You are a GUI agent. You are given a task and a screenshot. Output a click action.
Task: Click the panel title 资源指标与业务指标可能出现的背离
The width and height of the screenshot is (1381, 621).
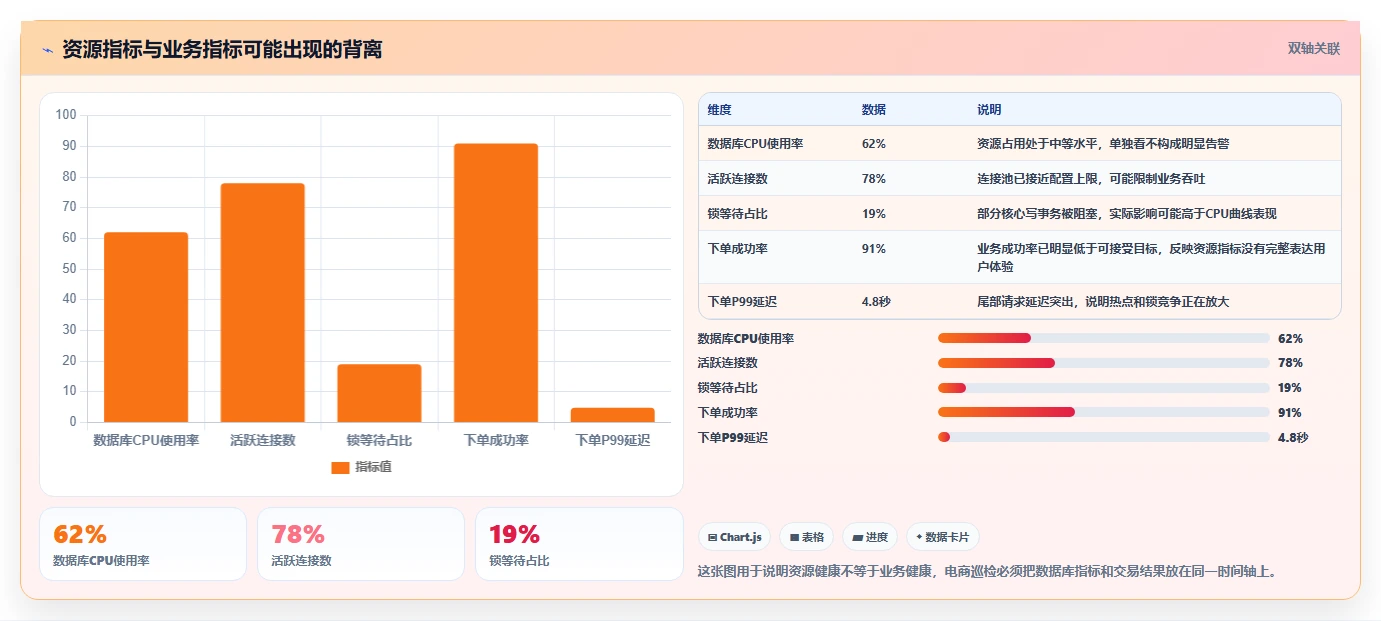coord(222,49)
